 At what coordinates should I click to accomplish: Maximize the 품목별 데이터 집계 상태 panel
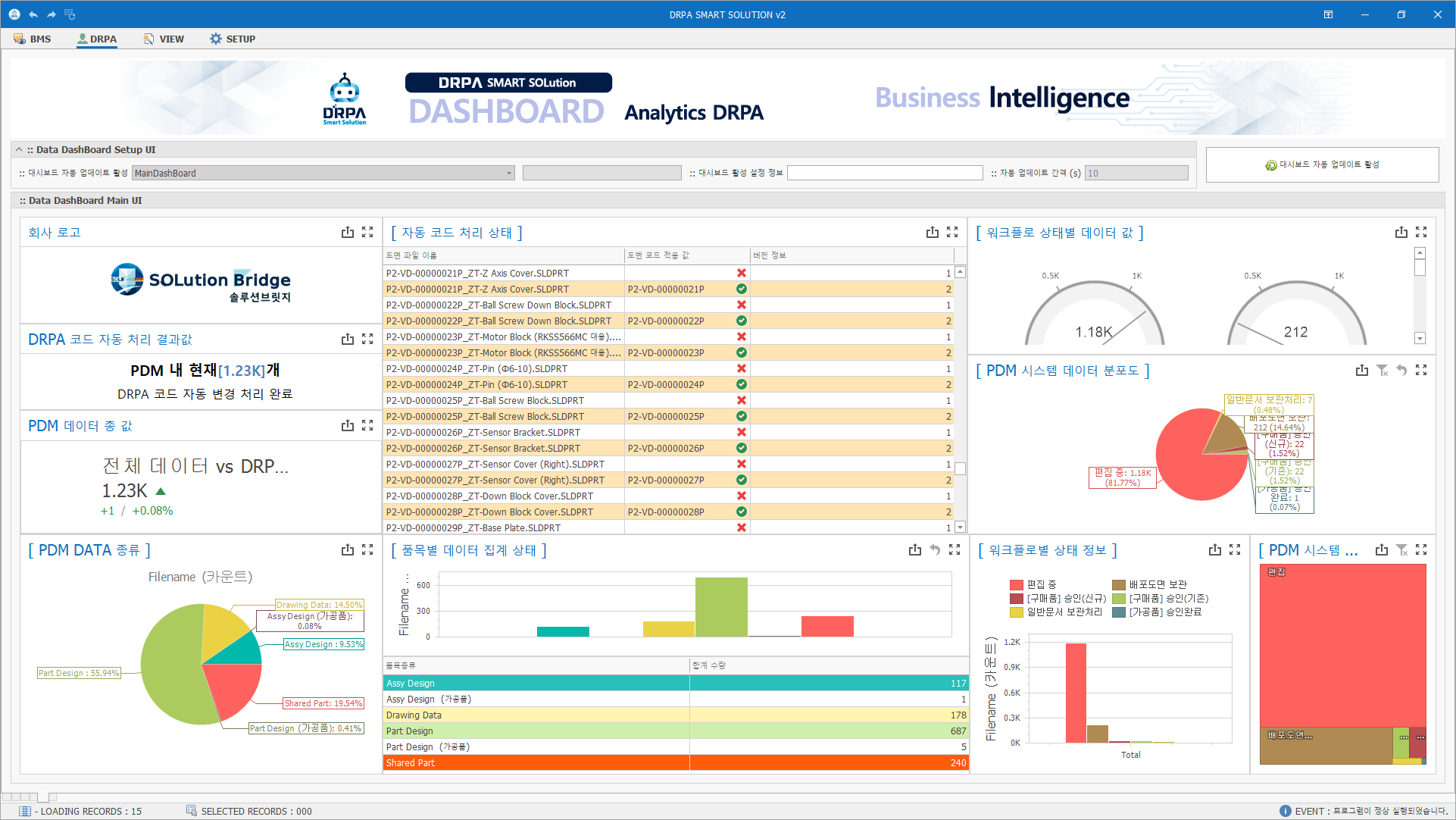coord(955,550)
